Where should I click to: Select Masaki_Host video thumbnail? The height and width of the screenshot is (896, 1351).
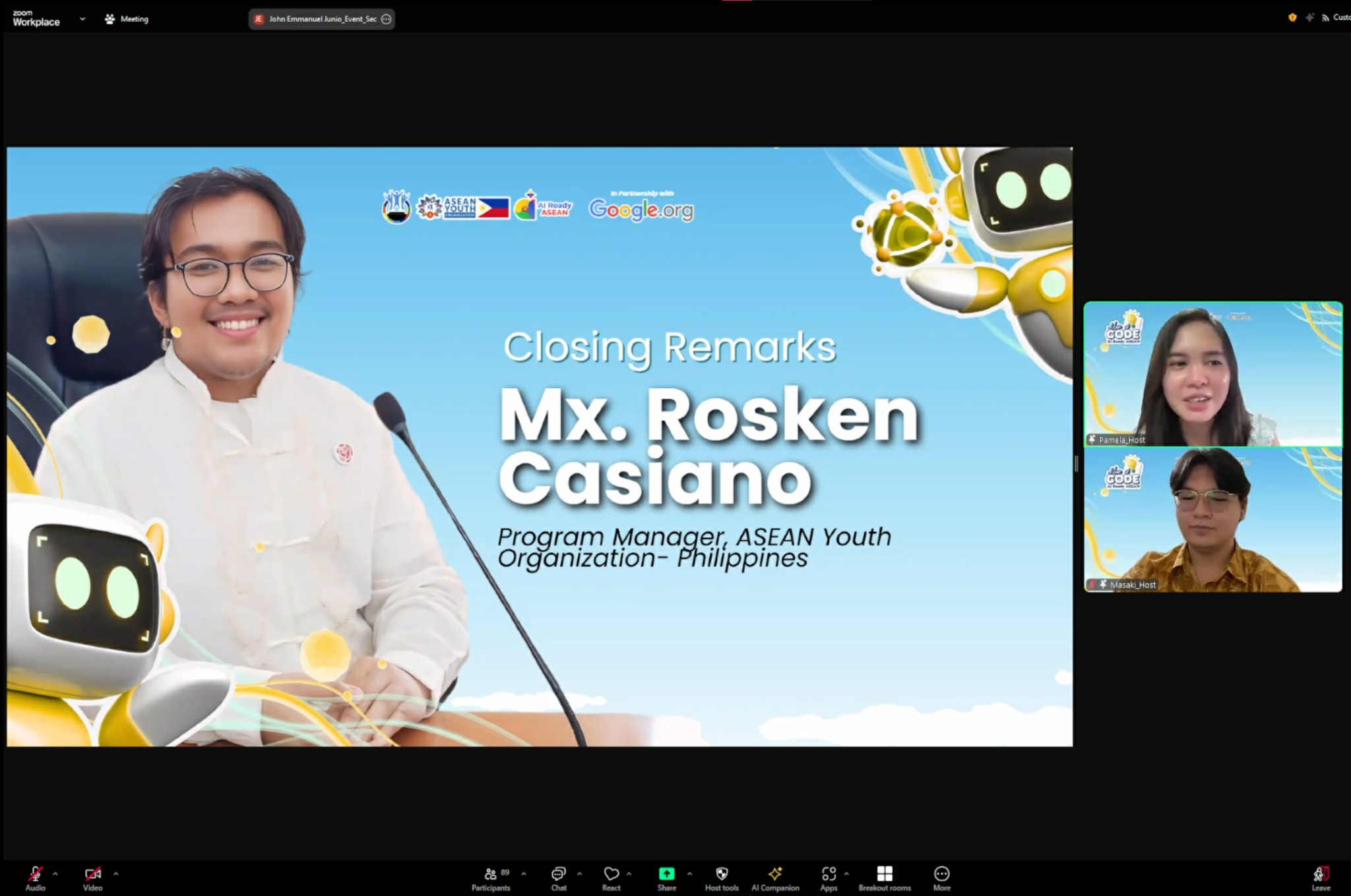pyautogui.click(x=1212, y=520)
